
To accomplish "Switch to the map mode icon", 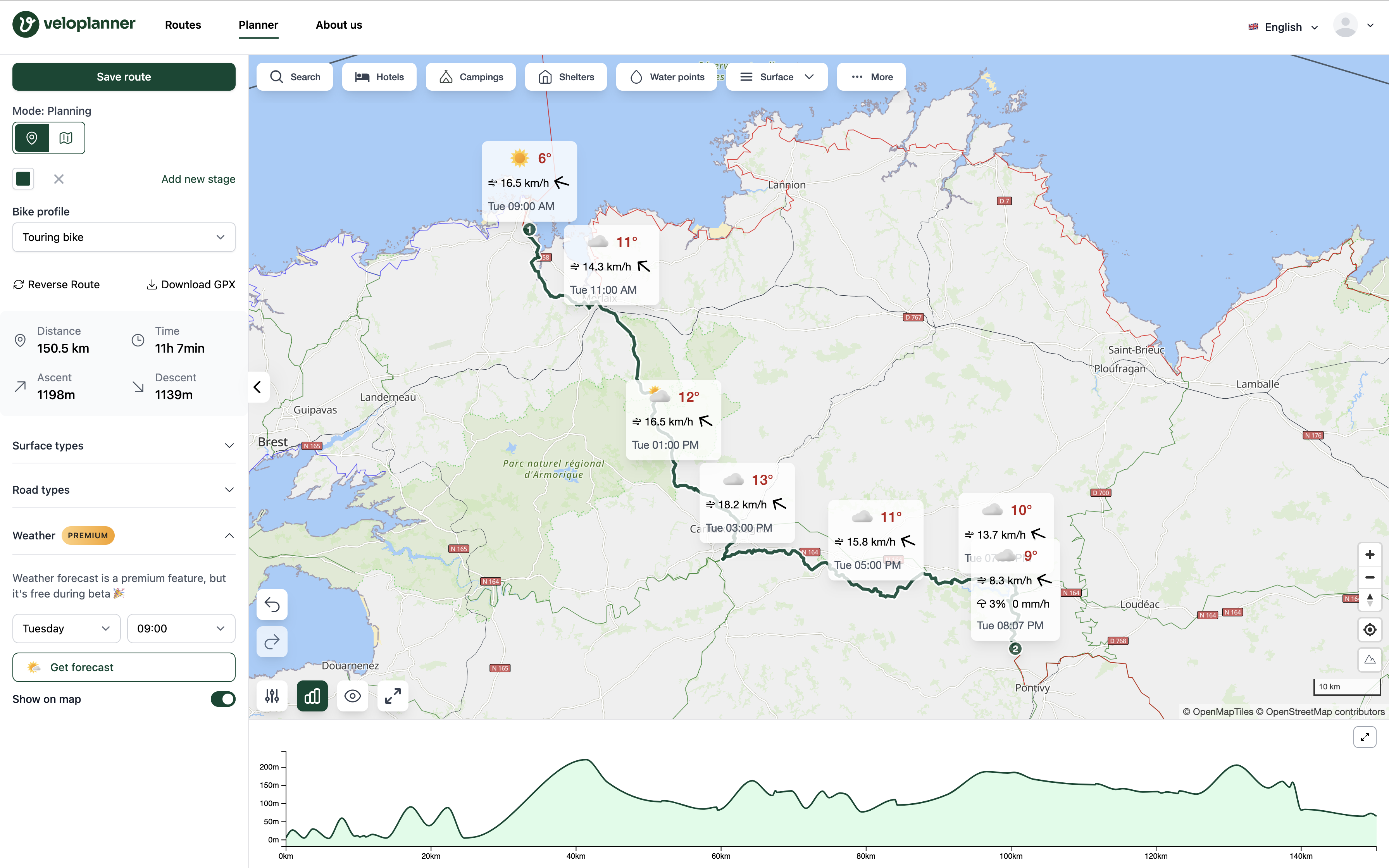I will [66, 138].
